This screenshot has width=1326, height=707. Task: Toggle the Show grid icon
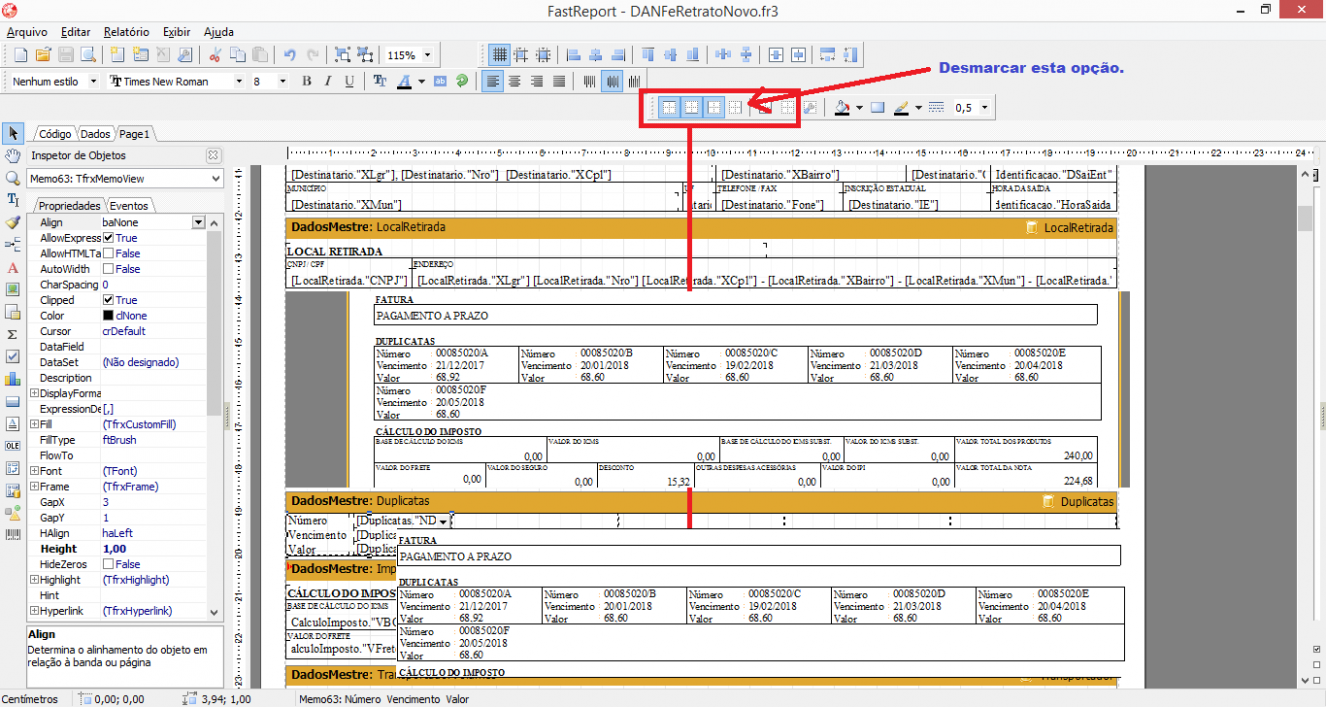499,55
